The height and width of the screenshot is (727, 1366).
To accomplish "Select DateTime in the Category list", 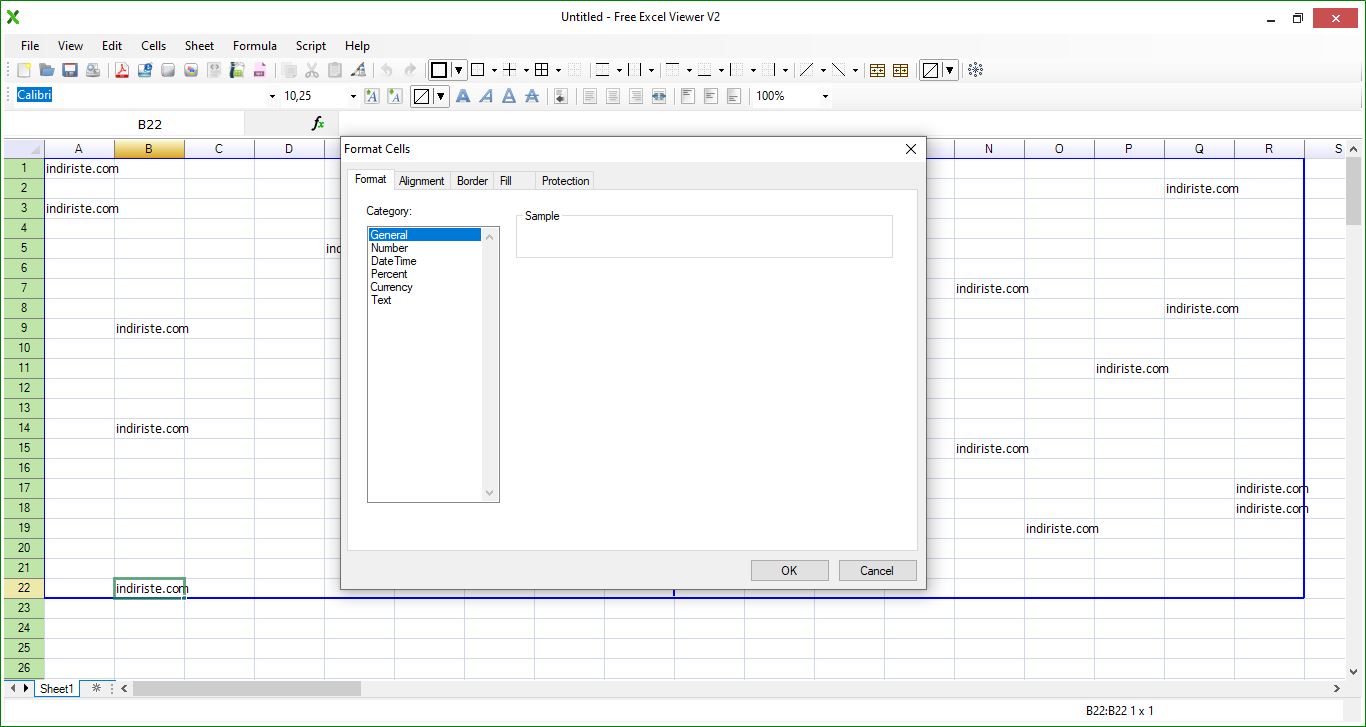I will click(x=425, y=261).
